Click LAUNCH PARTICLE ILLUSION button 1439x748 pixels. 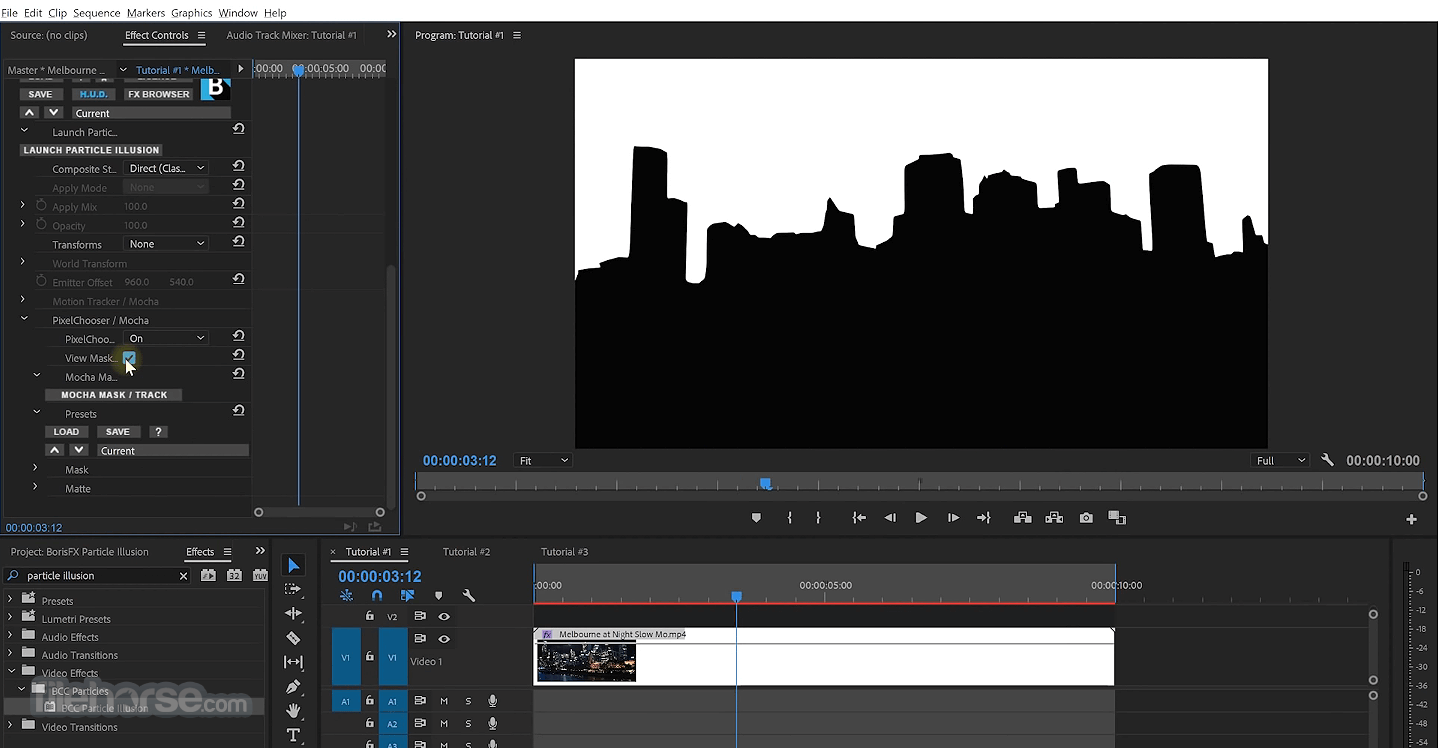click(91, 150)
